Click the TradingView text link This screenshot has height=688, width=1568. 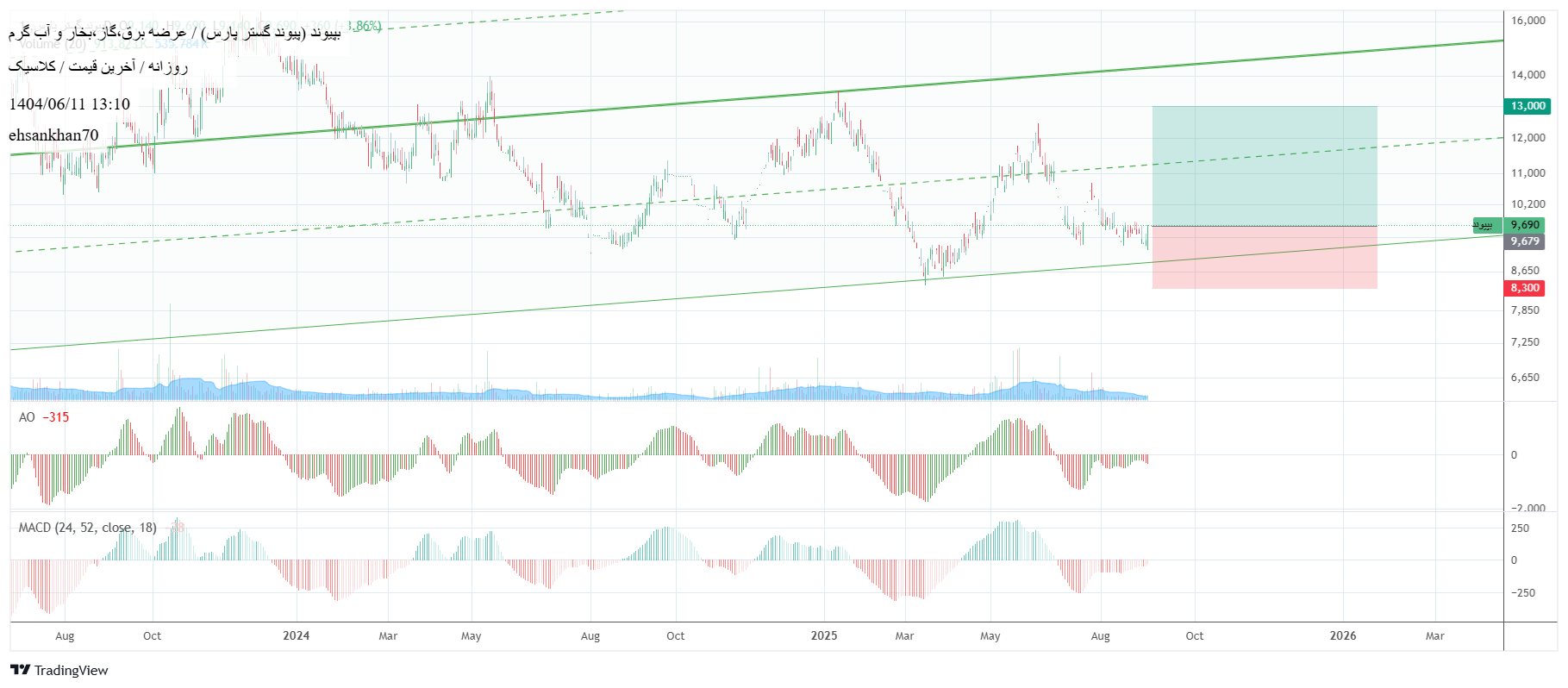pos(72,670)
